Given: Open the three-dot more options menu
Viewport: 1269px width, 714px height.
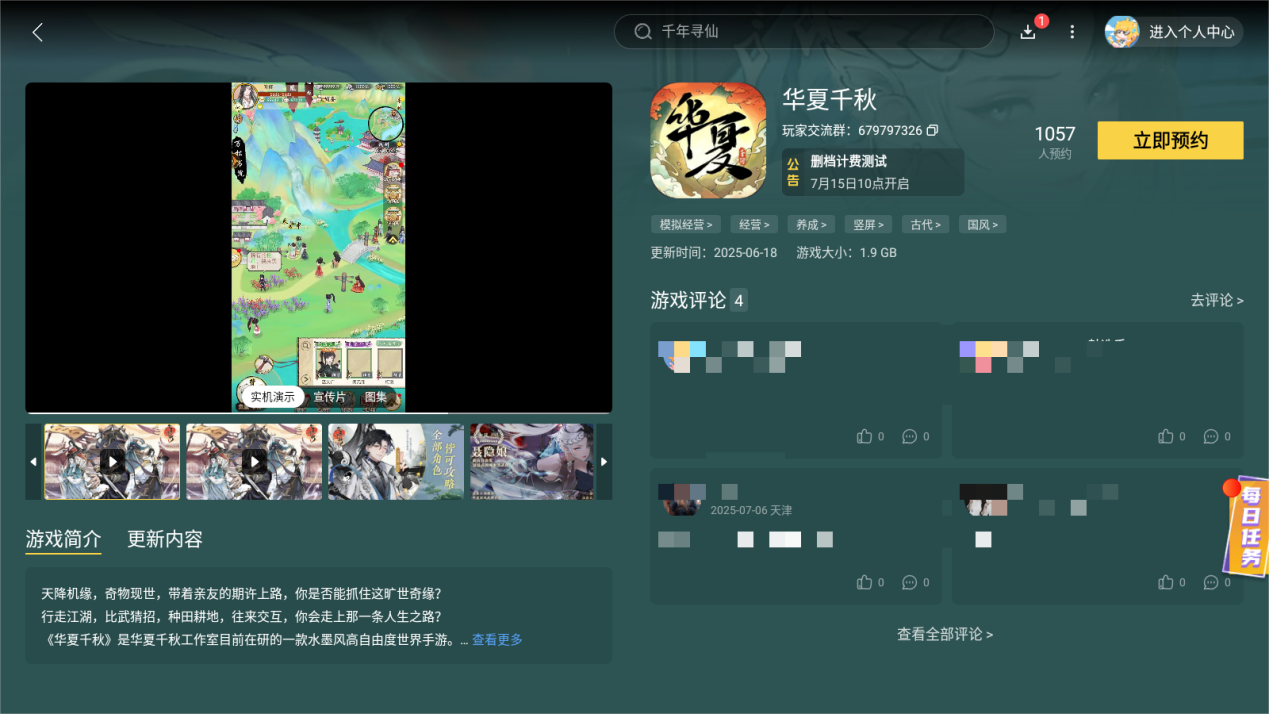Looking at the screenshot, I should coord(1071,31).
